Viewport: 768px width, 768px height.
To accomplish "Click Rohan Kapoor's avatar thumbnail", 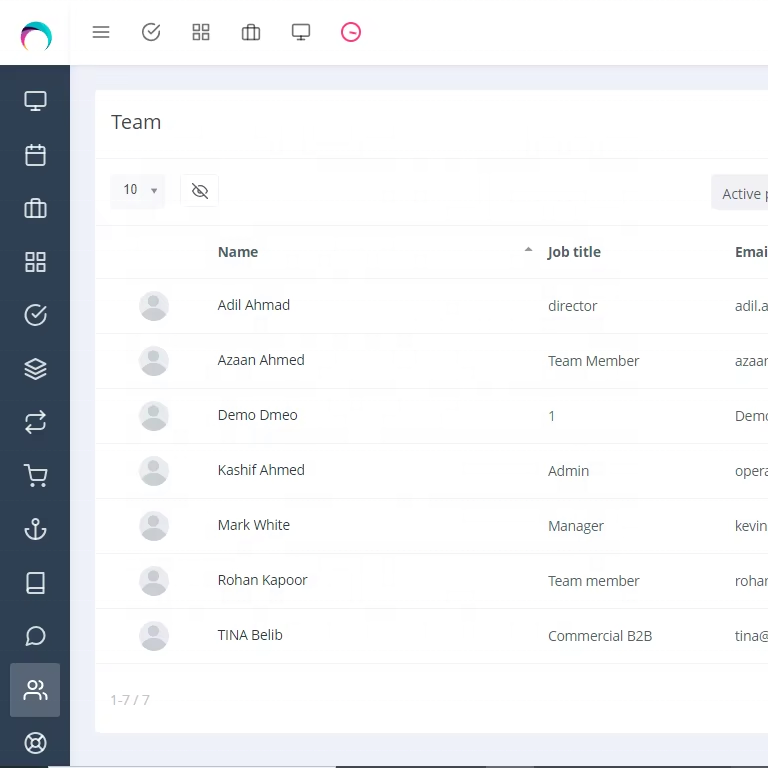I will click(x=154, y=580).
